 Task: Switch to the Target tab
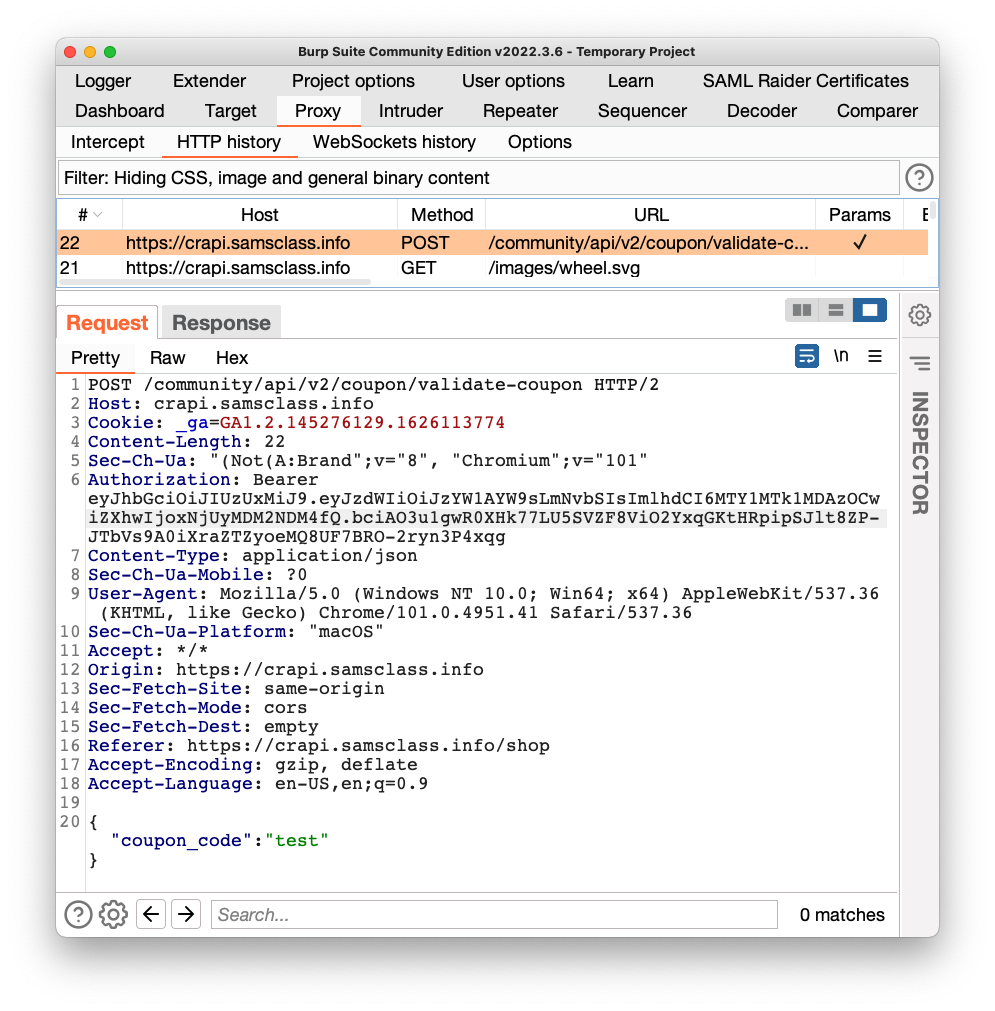pos(230,111)
